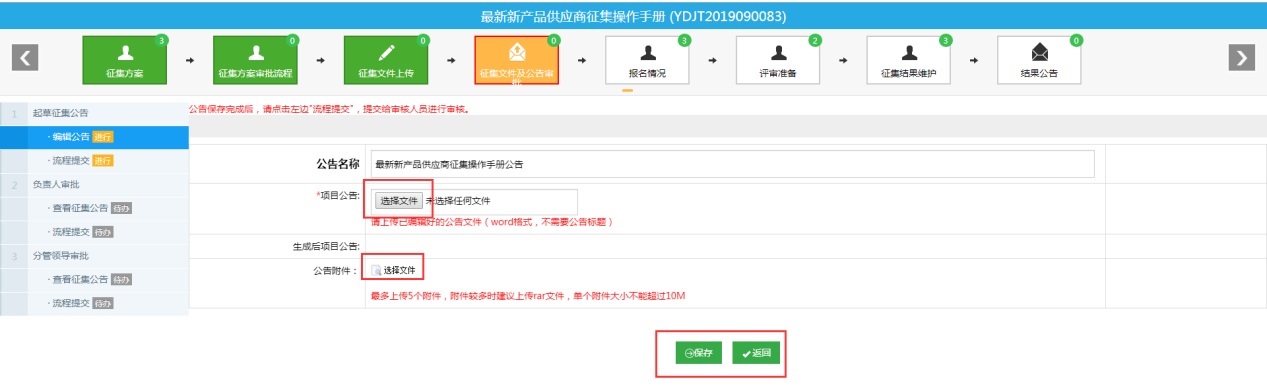
Task: Open 流程提交 under 分管领导审批
Action: [94, 303]
